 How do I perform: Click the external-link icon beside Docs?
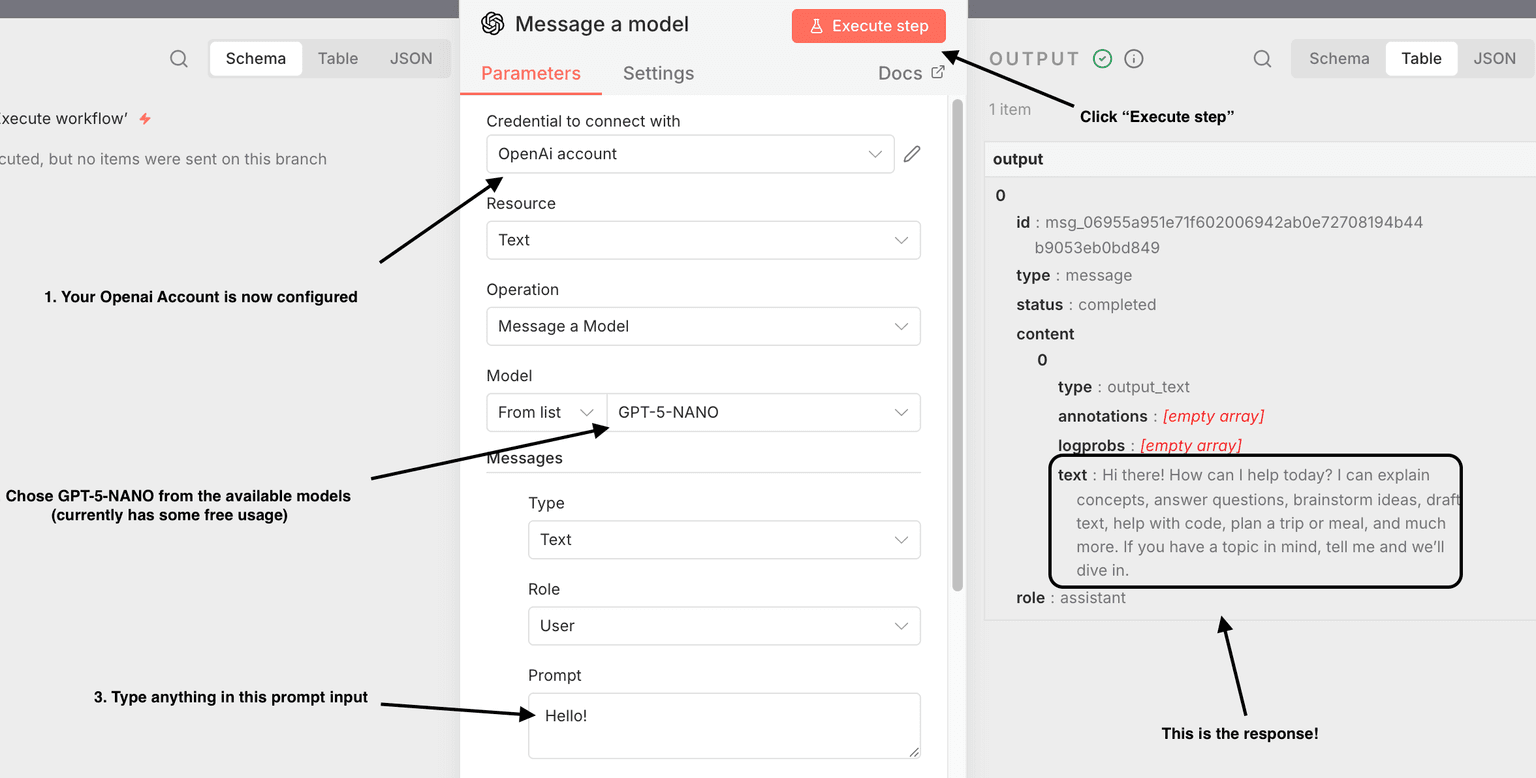[937, 71]
